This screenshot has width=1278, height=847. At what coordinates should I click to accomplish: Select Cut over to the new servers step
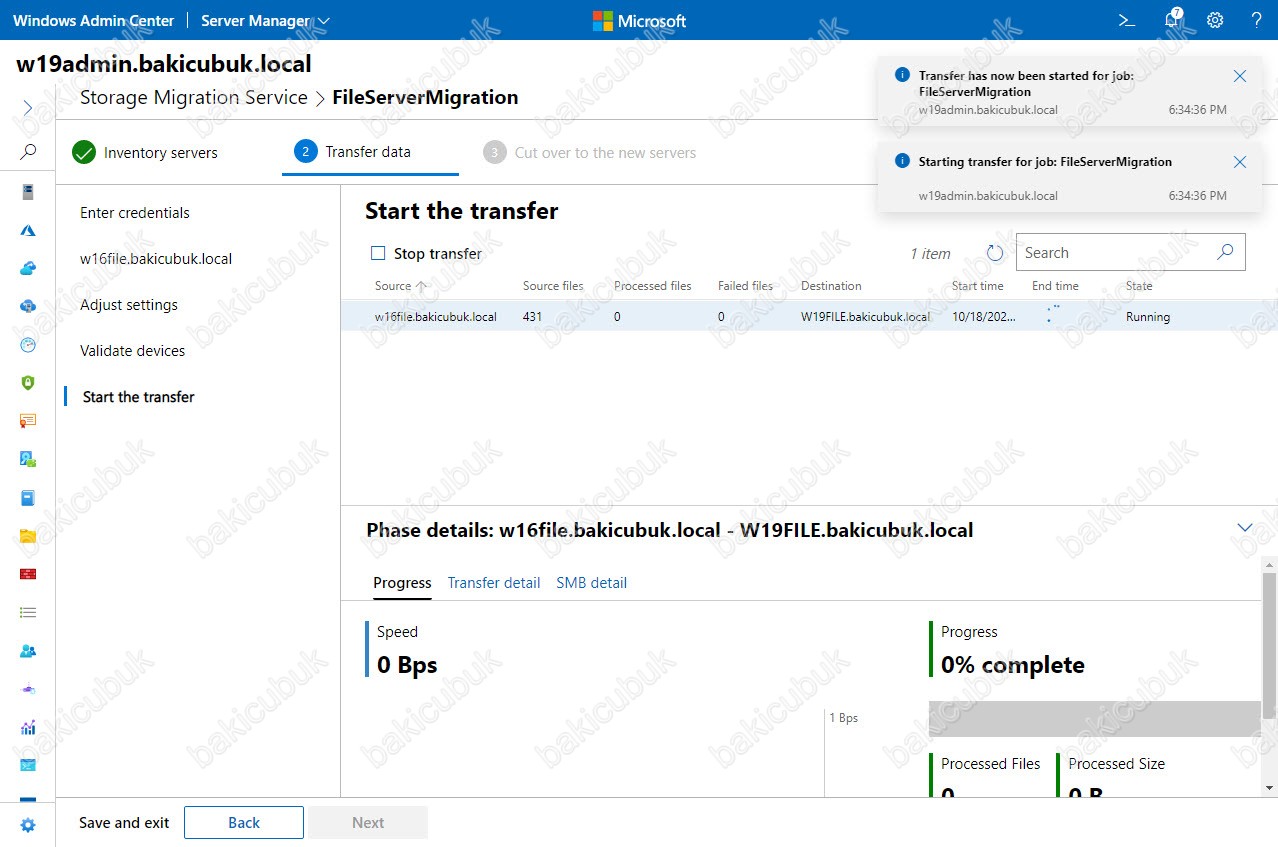pos(590,153)
